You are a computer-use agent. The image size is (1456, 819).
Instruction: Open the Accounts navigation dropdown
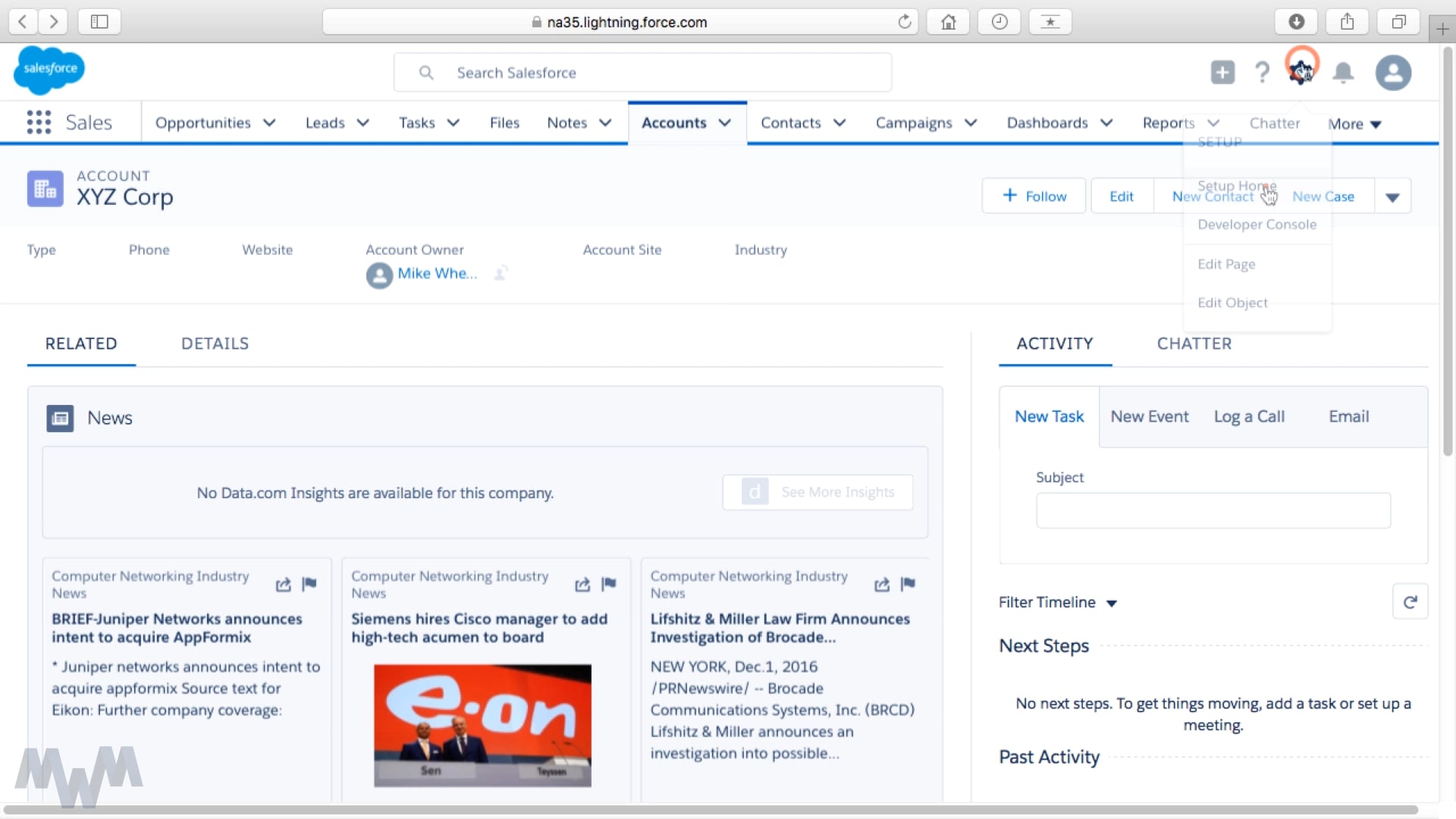726,123
